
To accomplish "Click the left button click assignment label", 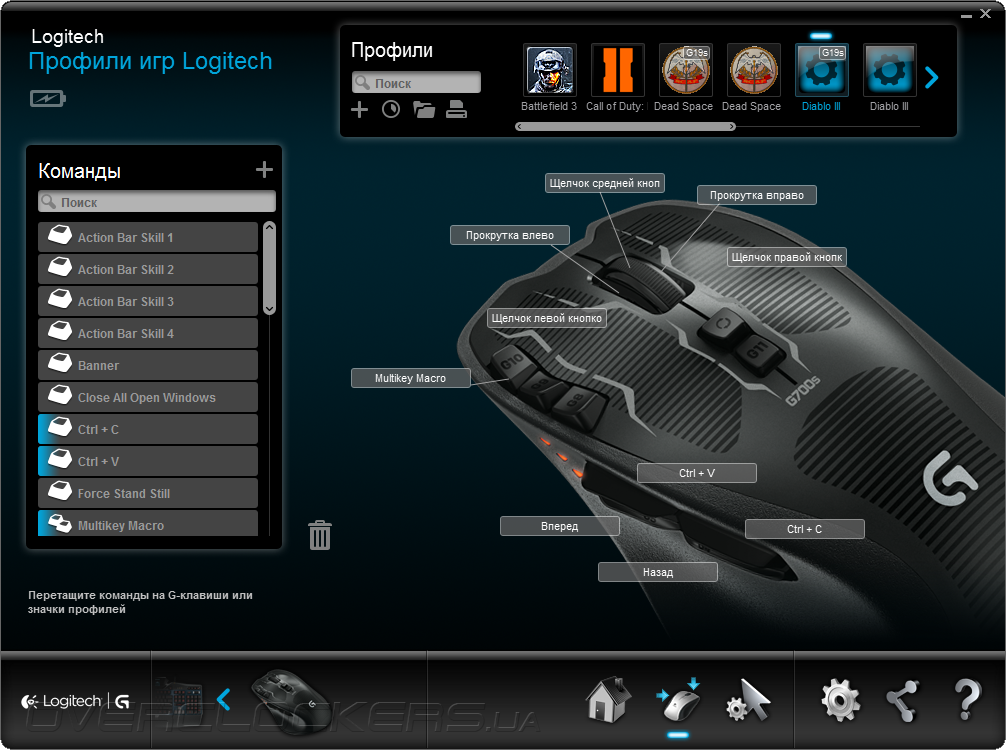I will (547, 318).
